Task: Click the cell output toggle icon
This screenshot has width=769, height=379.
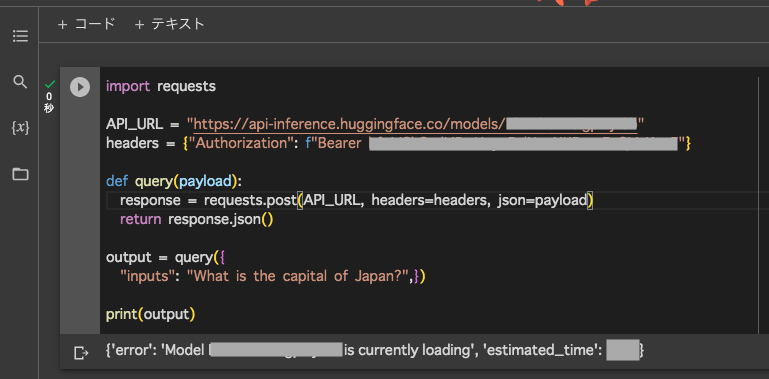Action: pos(81,352)
